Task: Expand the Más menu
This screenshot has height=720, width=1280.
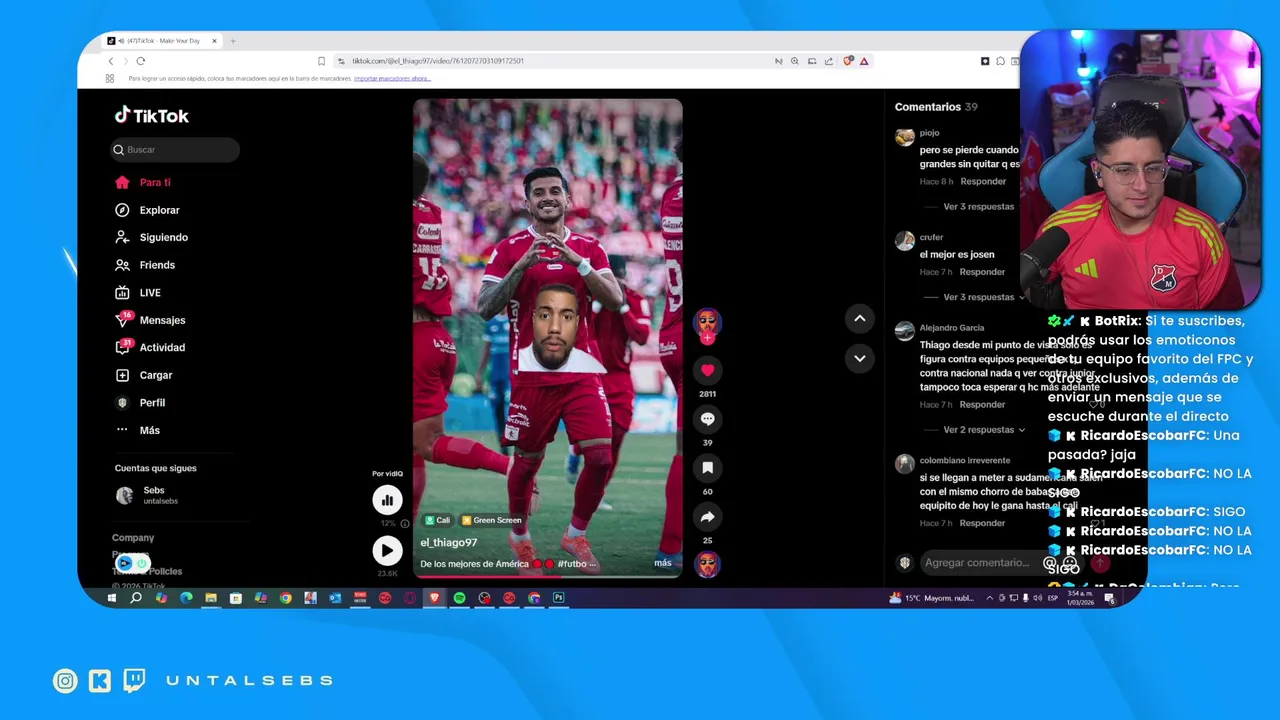Action: (137, 430)
